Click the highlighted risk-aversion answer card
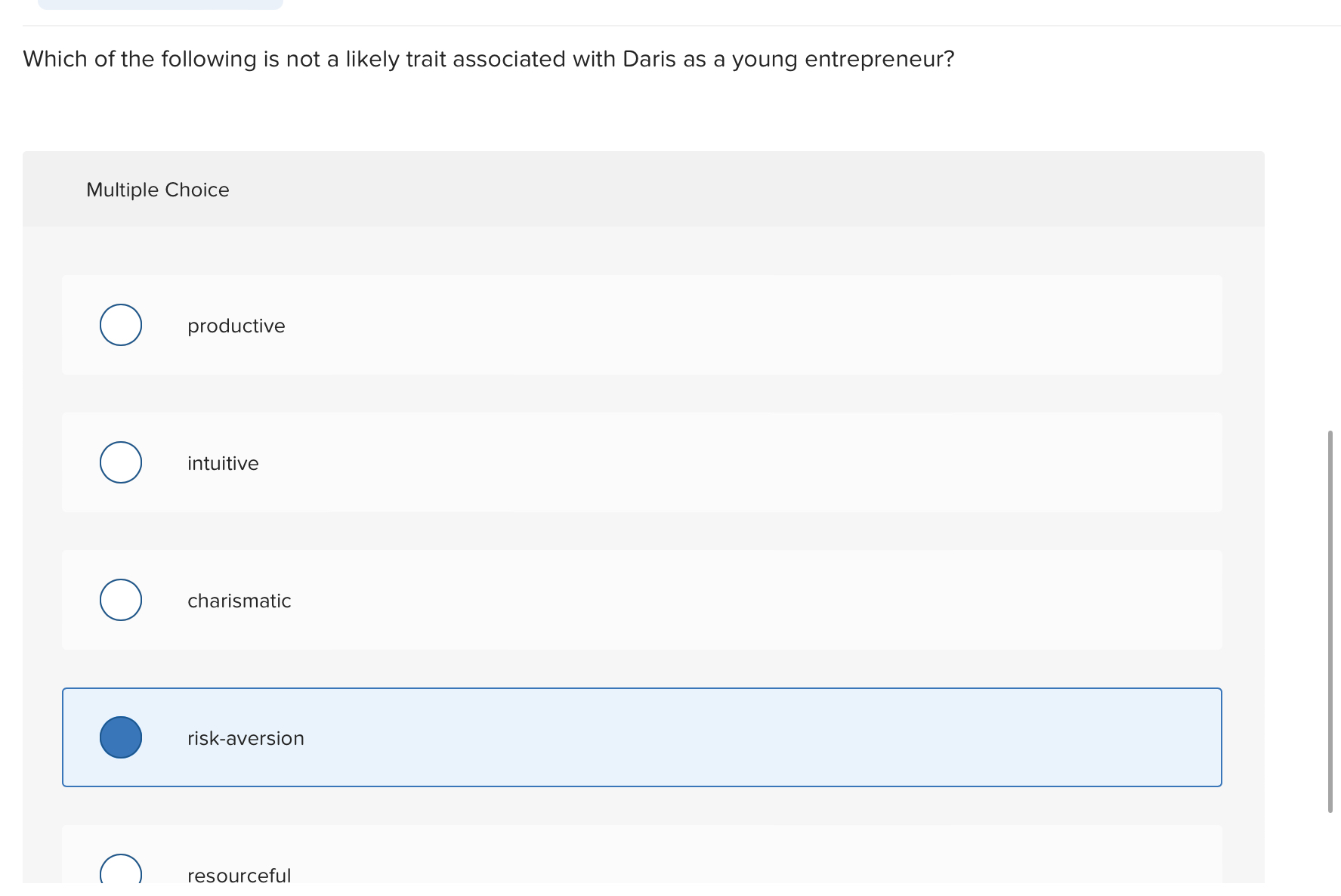 [641, 737]
